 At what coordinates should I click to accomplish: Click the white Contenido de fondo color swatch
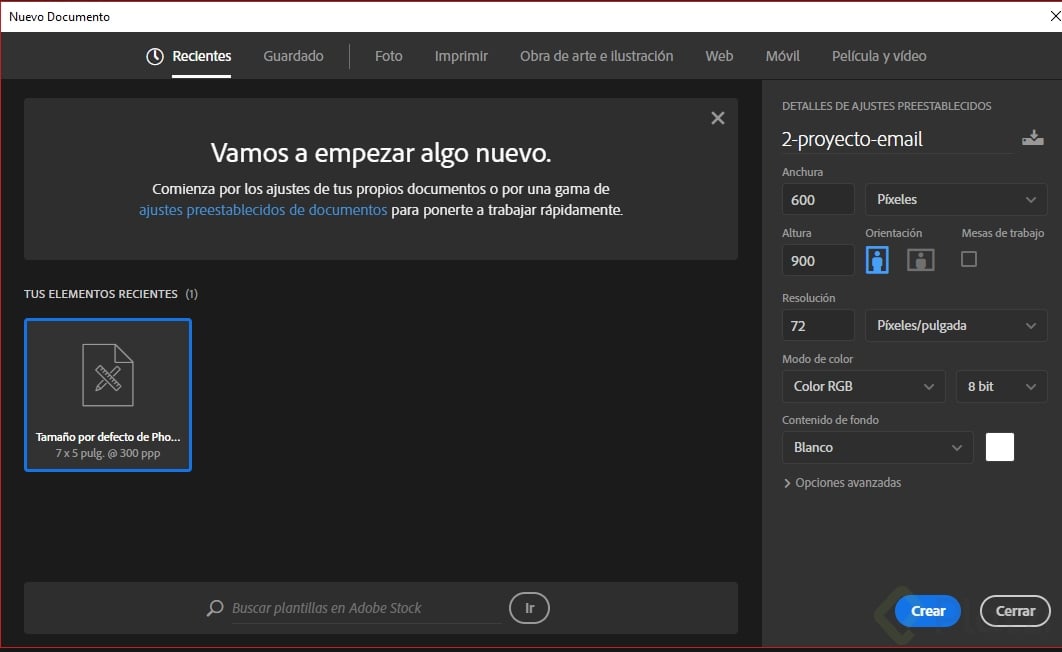click(x=999, y=447)
